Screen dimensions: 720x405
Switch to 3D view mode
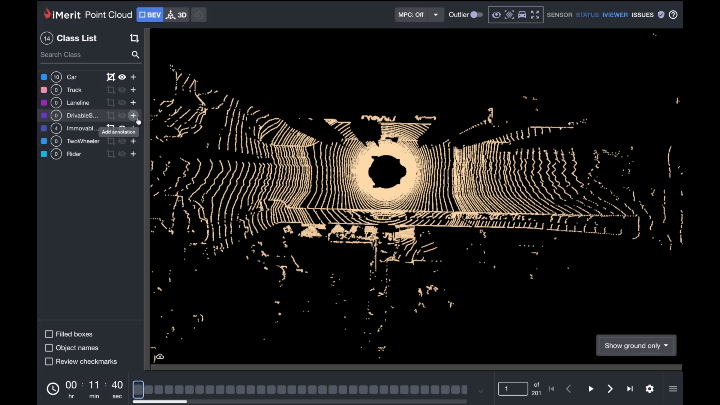(177, 15)
